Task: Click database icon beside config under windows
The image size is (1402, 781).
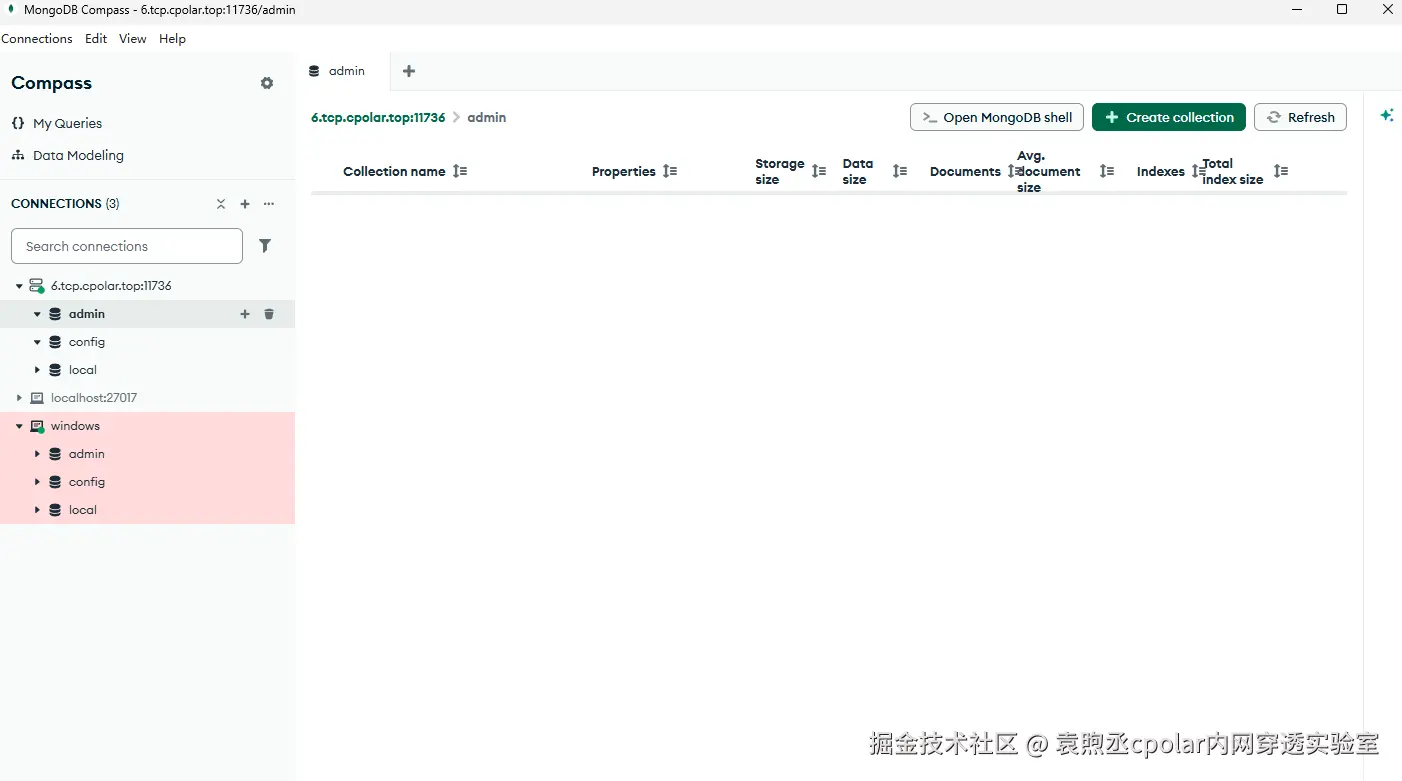Action: coord(55,482)
